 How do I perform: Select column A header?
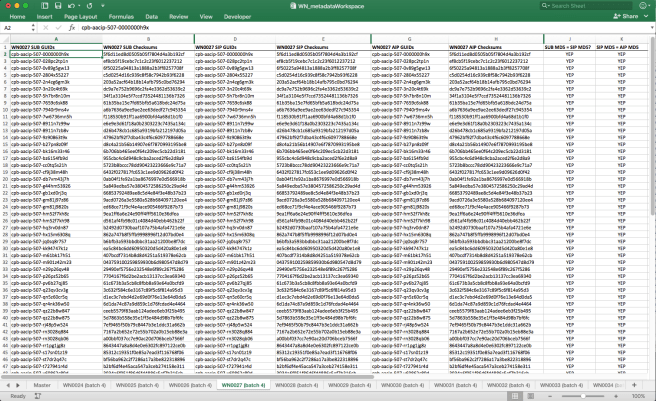tap(56, 39)
